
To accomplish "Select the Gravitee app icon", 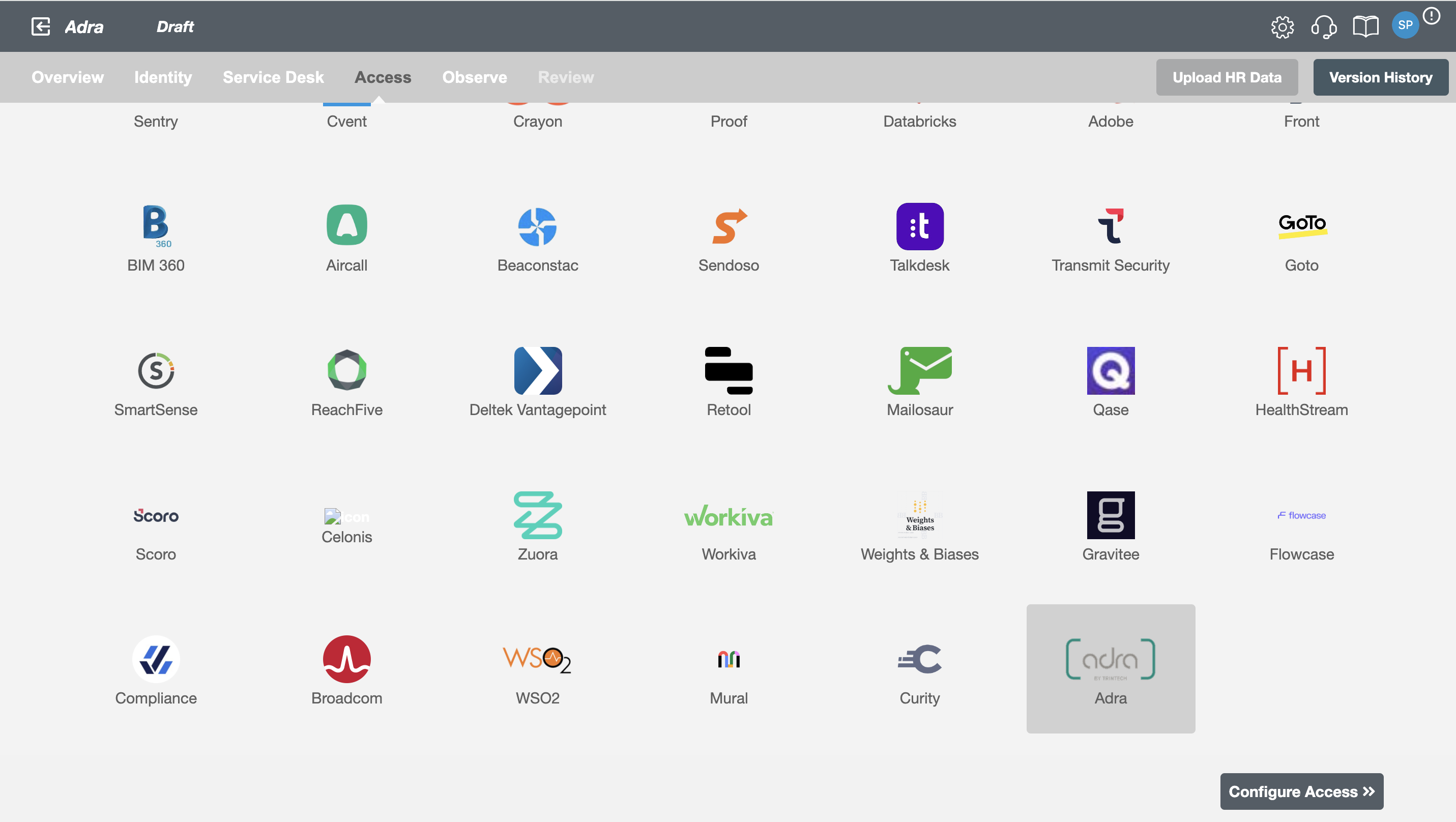I will (x=1110, y=515).
